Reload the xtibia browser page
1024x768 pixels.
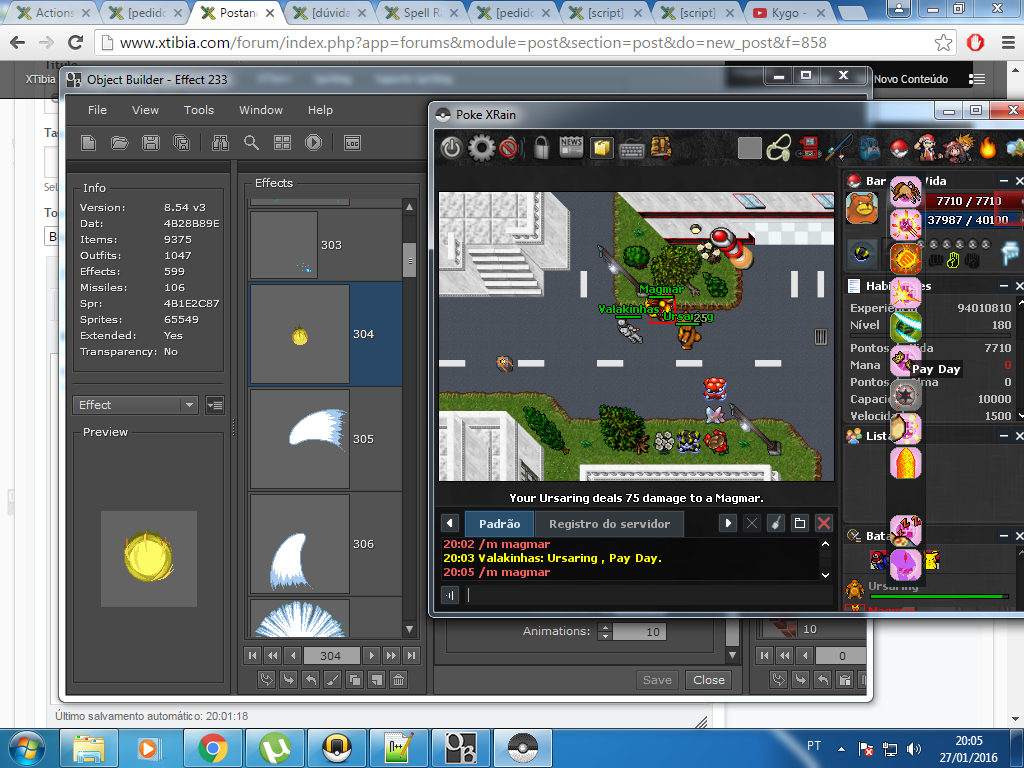click(76, 43)
